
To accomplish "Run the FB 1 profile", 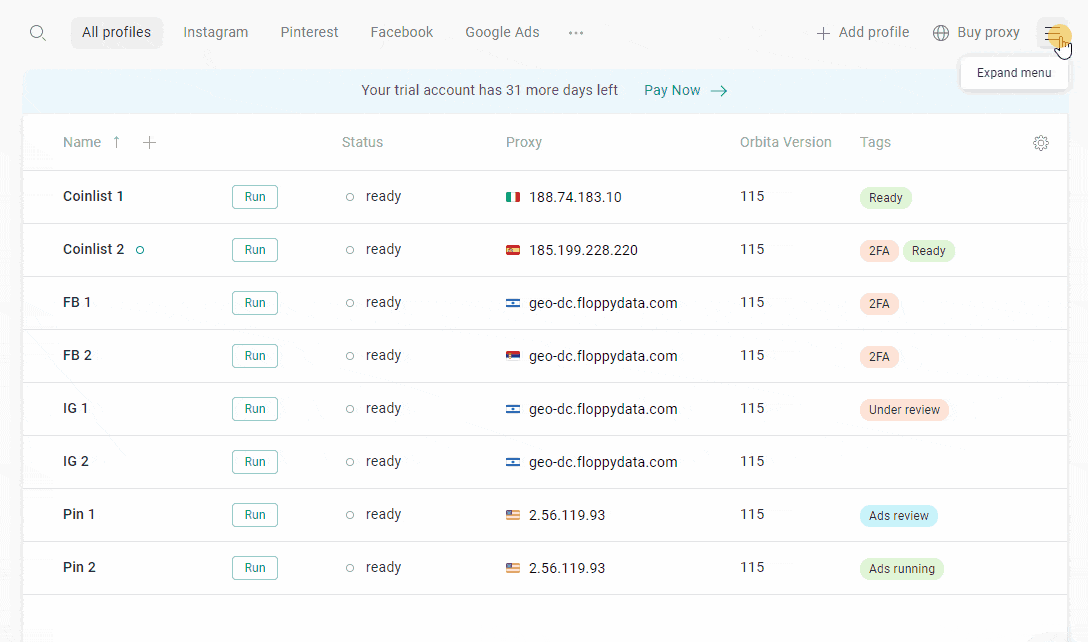I will pos(255,303).
